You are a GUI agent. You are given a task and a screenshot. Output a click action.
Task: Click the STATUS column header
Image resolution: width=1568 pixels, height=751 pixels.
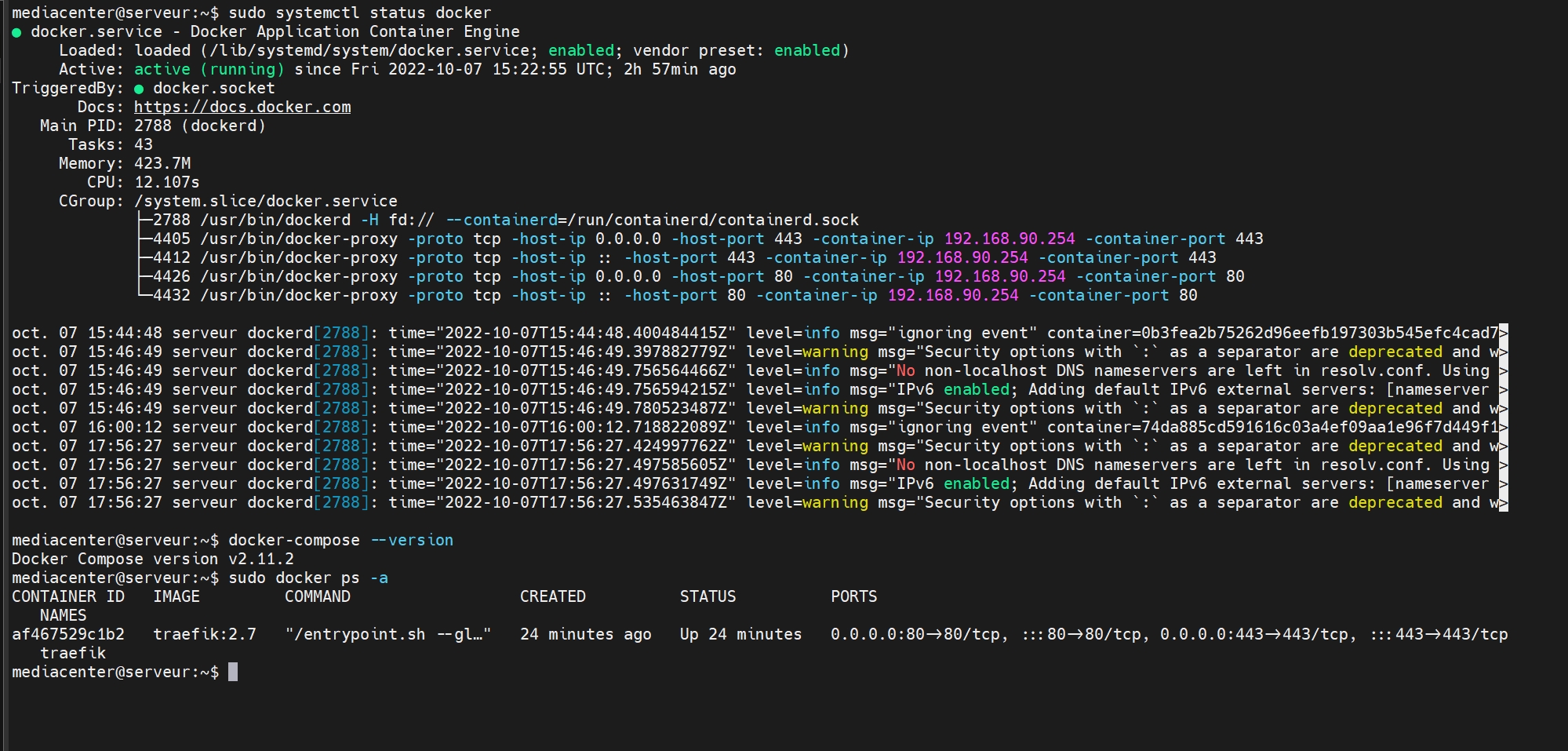click(x=708, y=597)
